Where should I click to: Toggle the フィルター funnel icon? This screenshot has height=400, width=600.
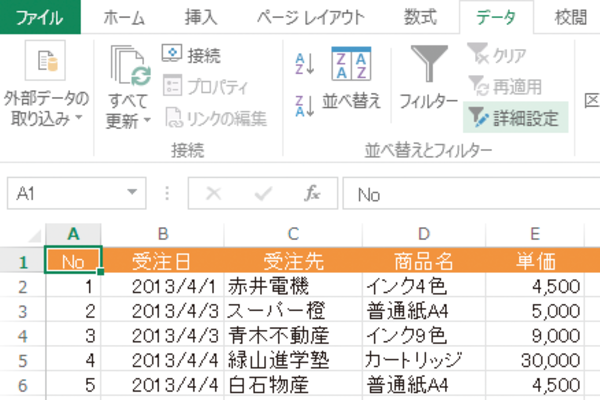[429, 63]
